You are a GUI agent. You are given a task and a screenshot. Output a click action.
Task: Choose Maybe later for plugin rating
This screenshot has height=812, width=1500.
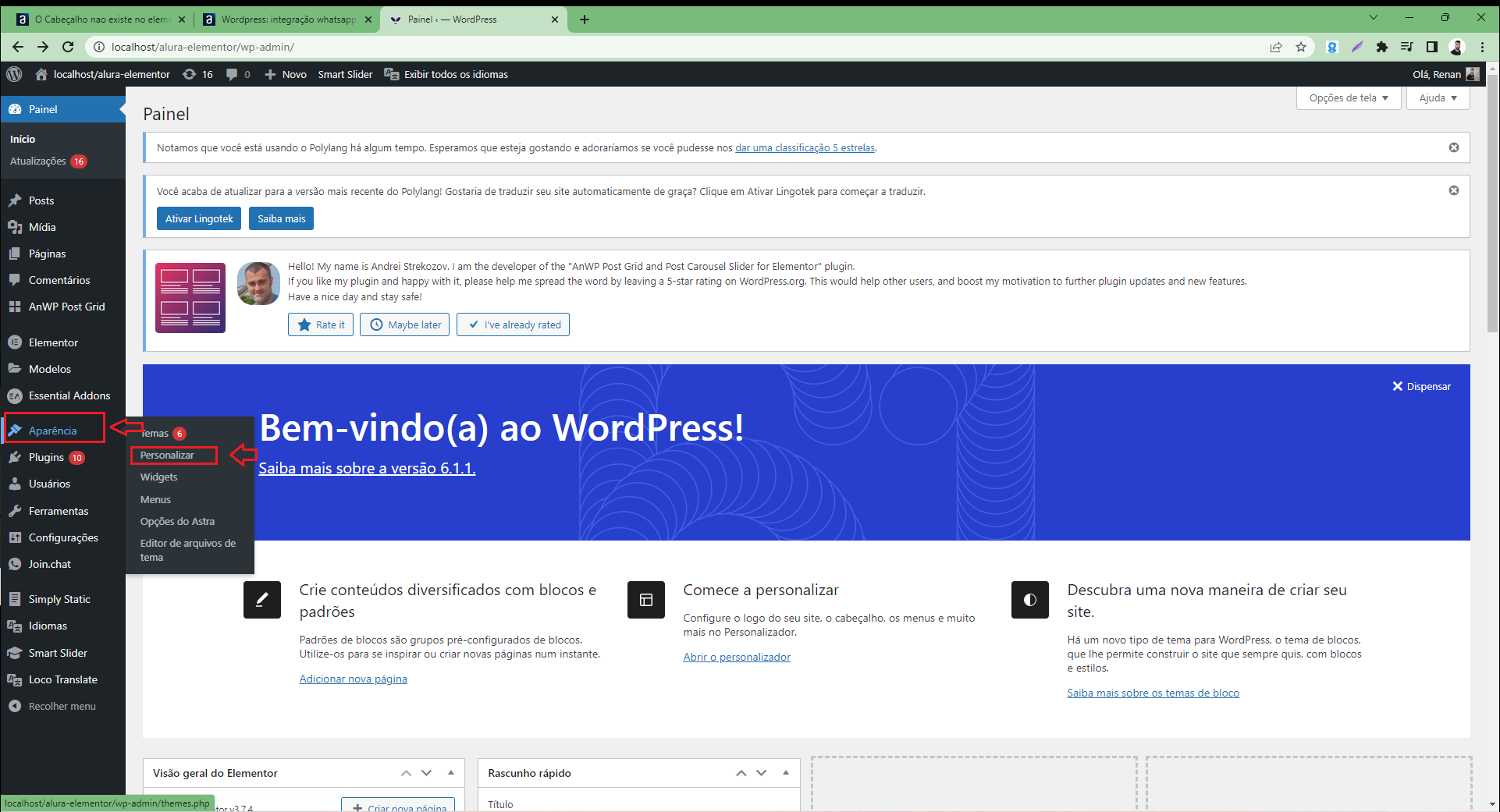pos(404,324)
